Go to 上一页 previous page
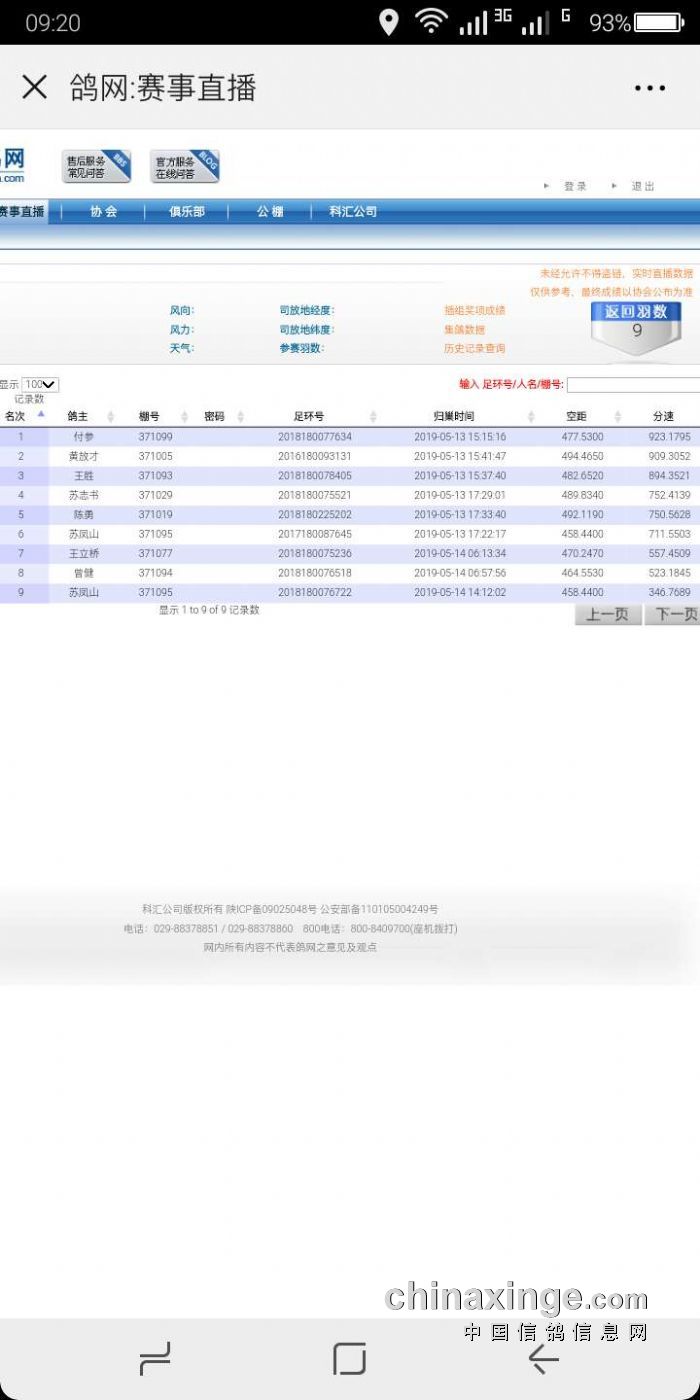700x1400 pixels. pos(608,614)
